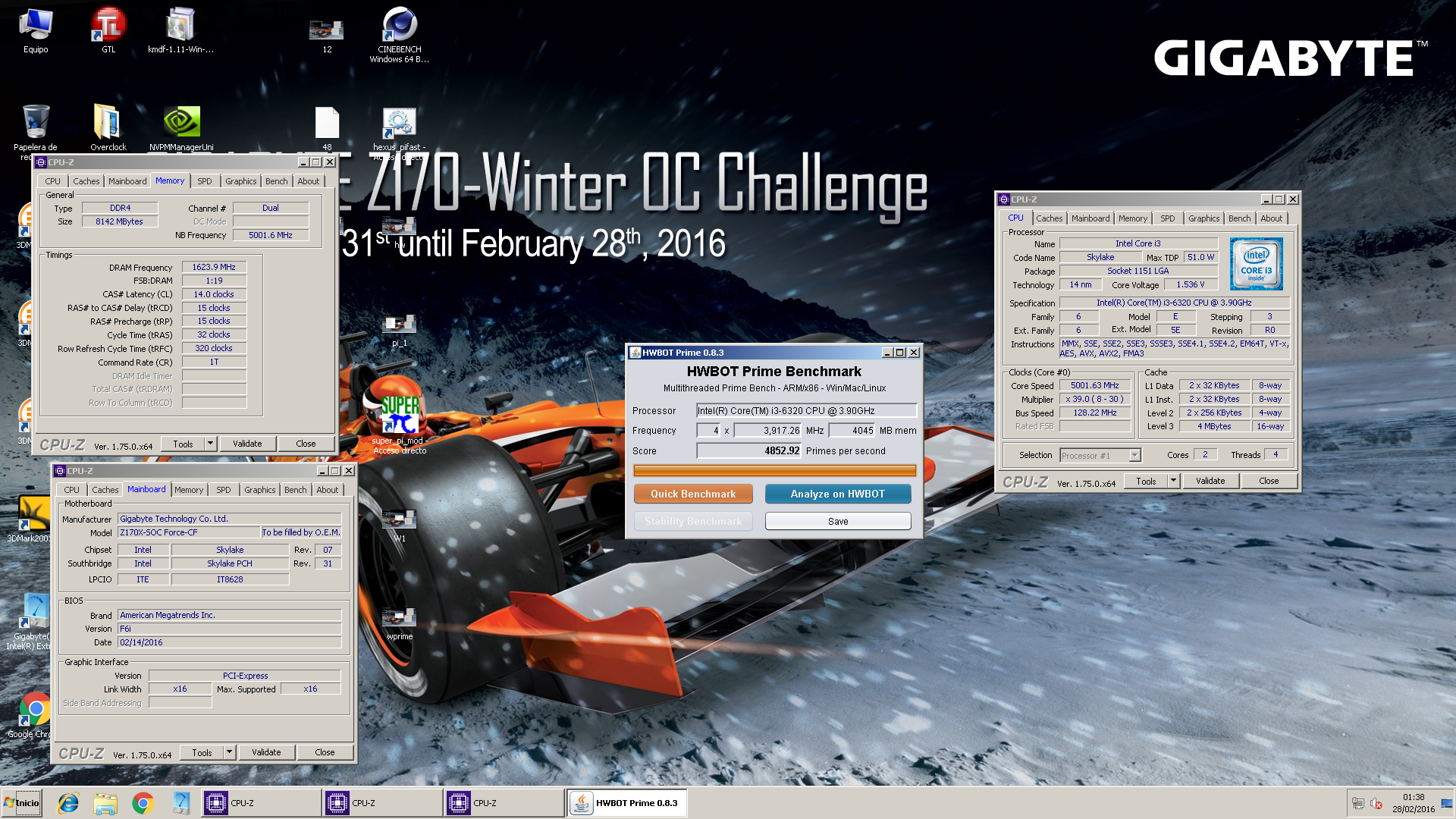Click the Inicio start button
1456x819 pixels.
(x=22, y=803)
